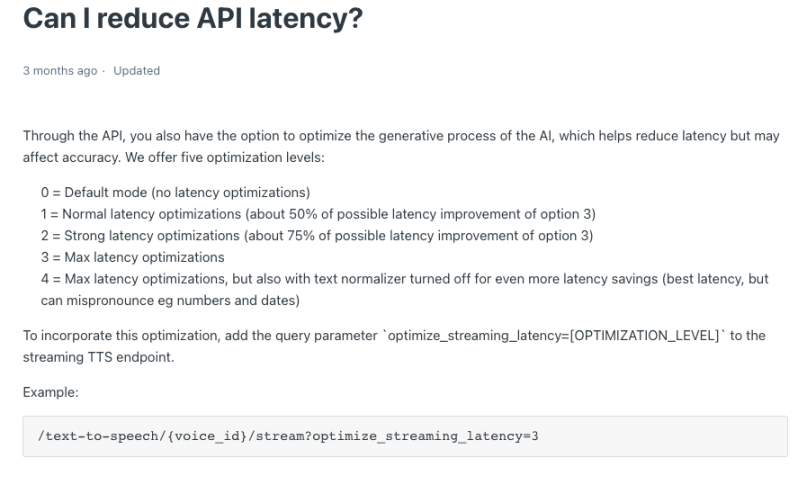
Task: Click the "Updated" label under the title
Action: pos(137,71)
